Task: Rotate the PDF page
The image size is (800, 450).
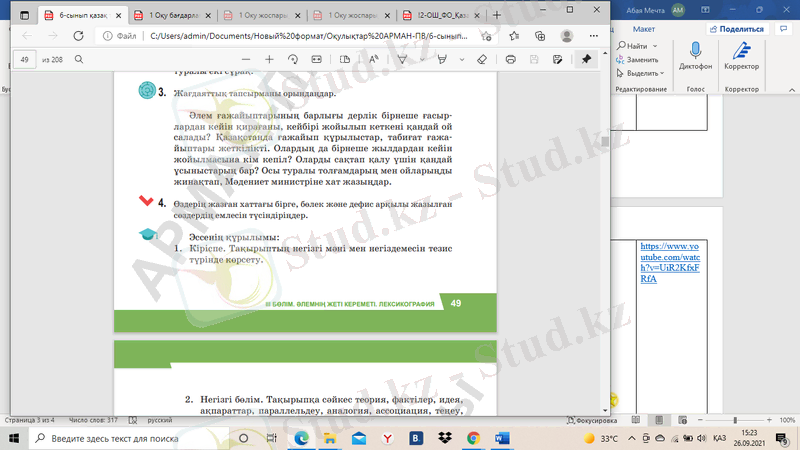Action: [x=293, y=59]
